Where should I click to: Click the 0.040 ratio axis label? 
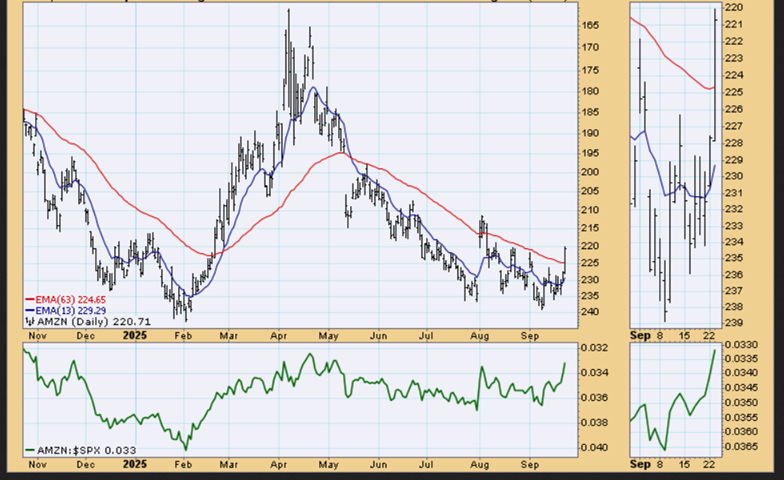(x=594, y=448)
